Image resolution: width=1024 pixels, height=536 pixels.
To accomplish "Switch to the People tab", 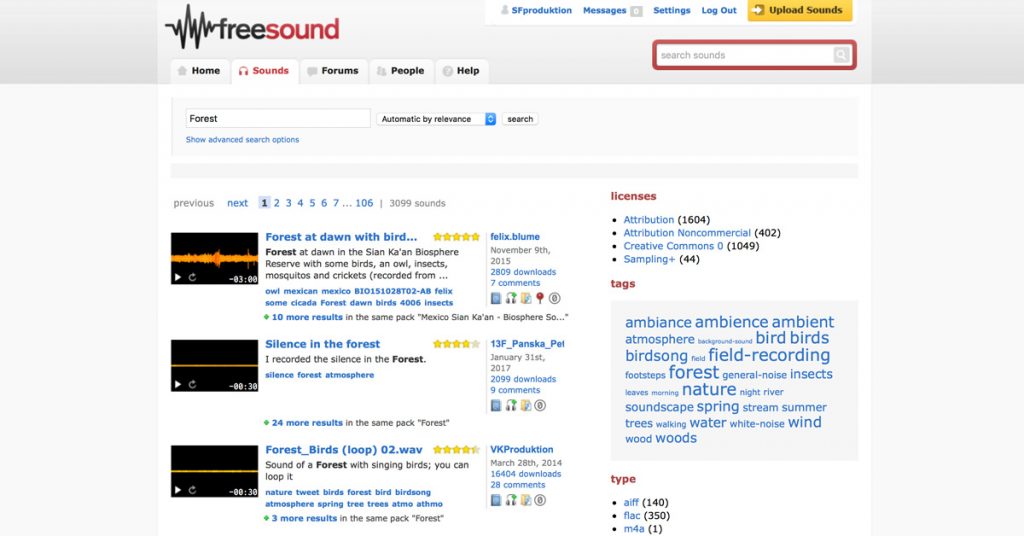I will pos(401,71).
